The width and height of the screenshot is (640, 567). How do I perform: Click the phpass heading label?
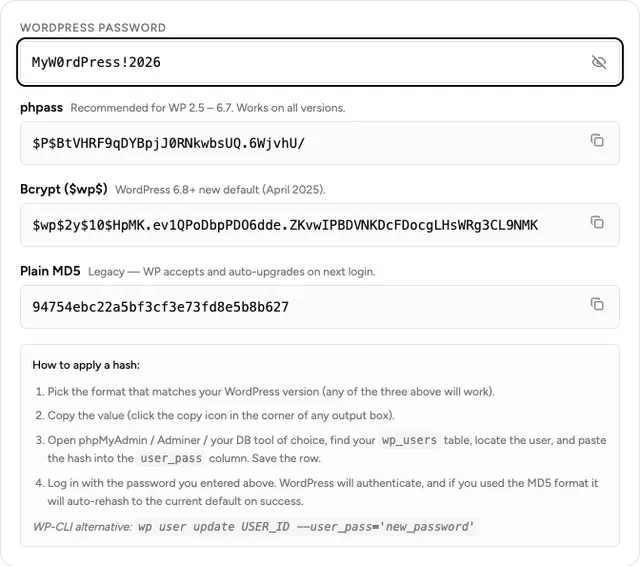42,108
